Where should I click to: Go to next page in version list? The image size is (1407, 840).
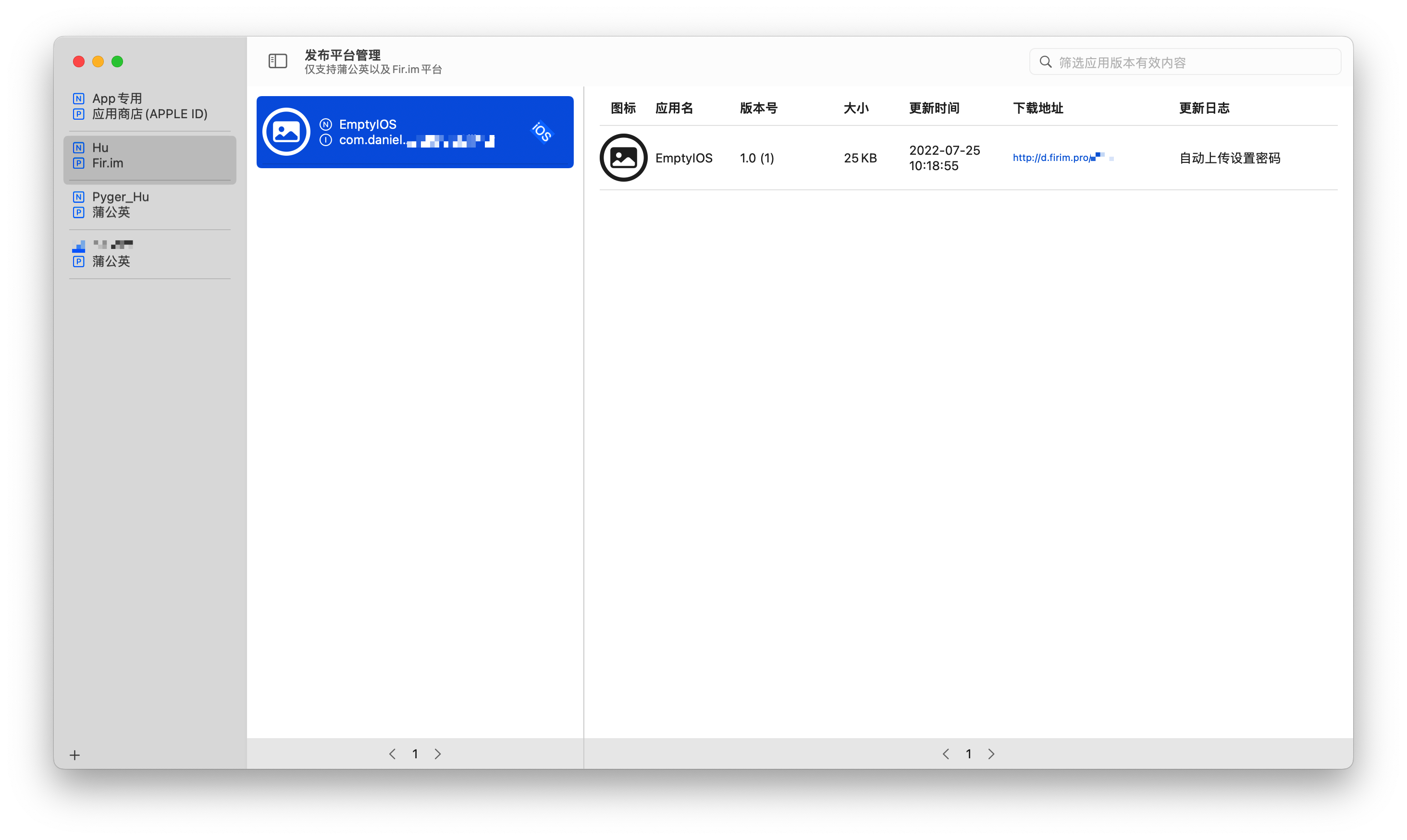[x=990, y=754]
